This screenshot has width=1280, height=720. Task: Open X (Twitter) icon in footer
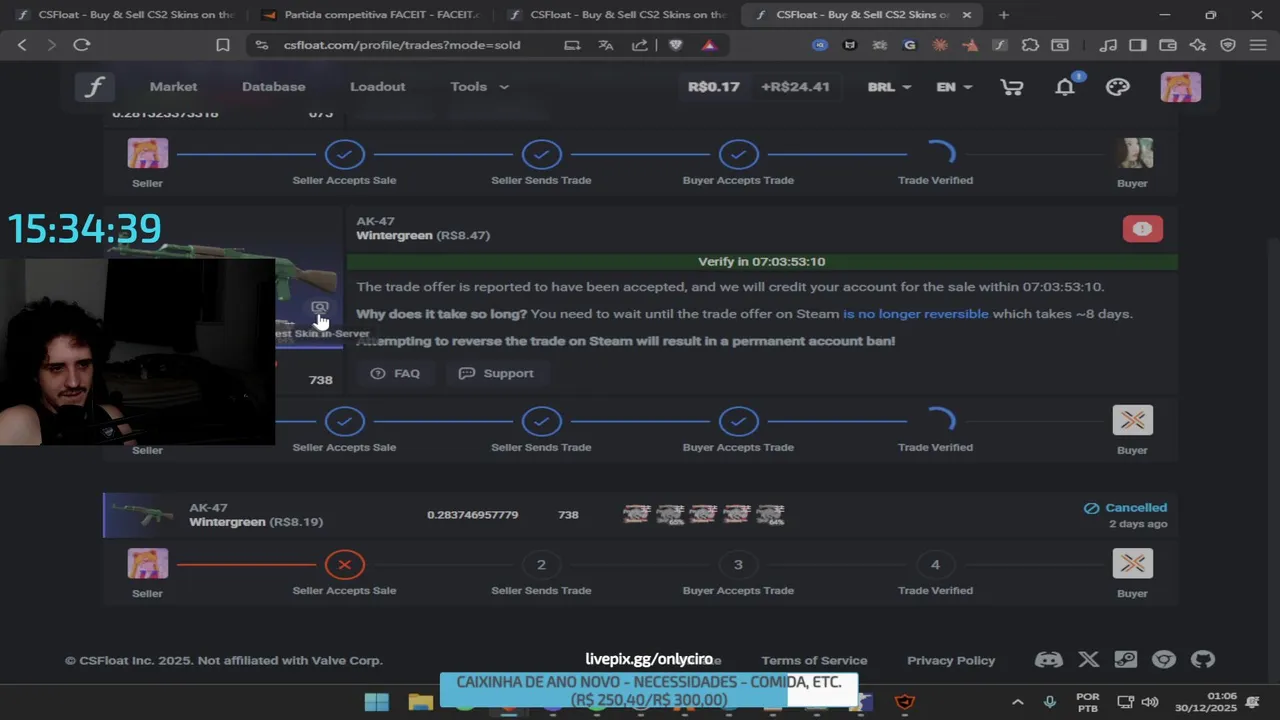click(1088, 659)
